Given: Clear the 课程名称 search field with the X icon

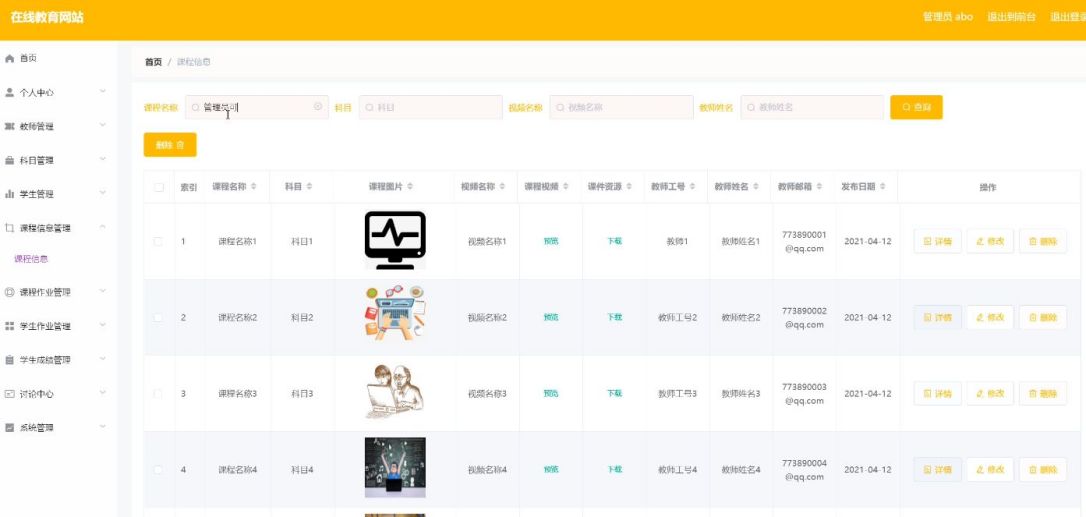Looking at the screenshot, I should point(318,107).
